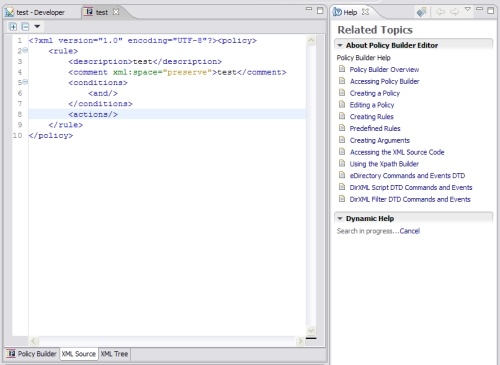Switch to the XML Tree bottom tab
The width and height of the screenshot is (500, 365).
click(x=114, y=354)
